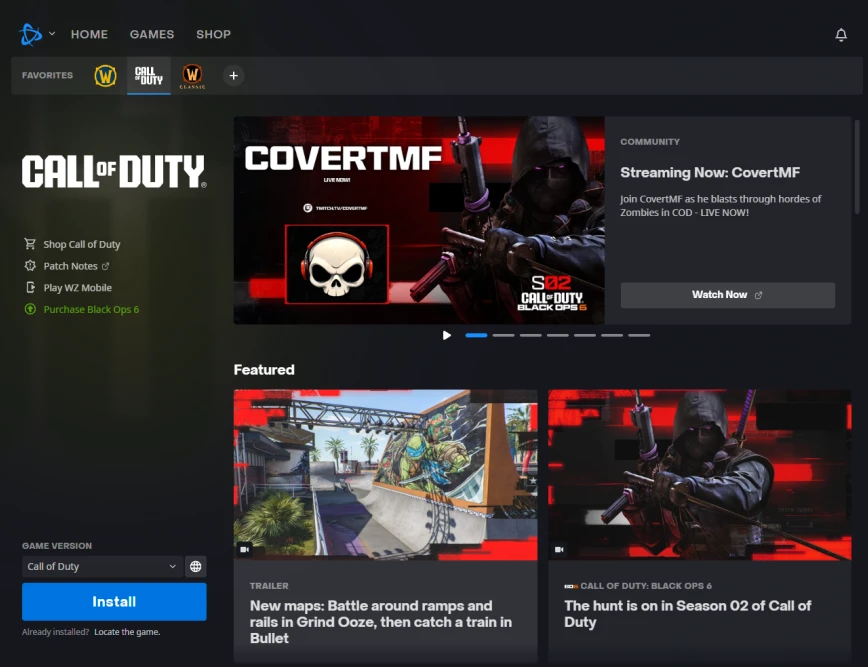The image size is (868, 667).
Task: Select World of Warcraft favorite icon
Action: pyautogui.click(x=105, y=75)
